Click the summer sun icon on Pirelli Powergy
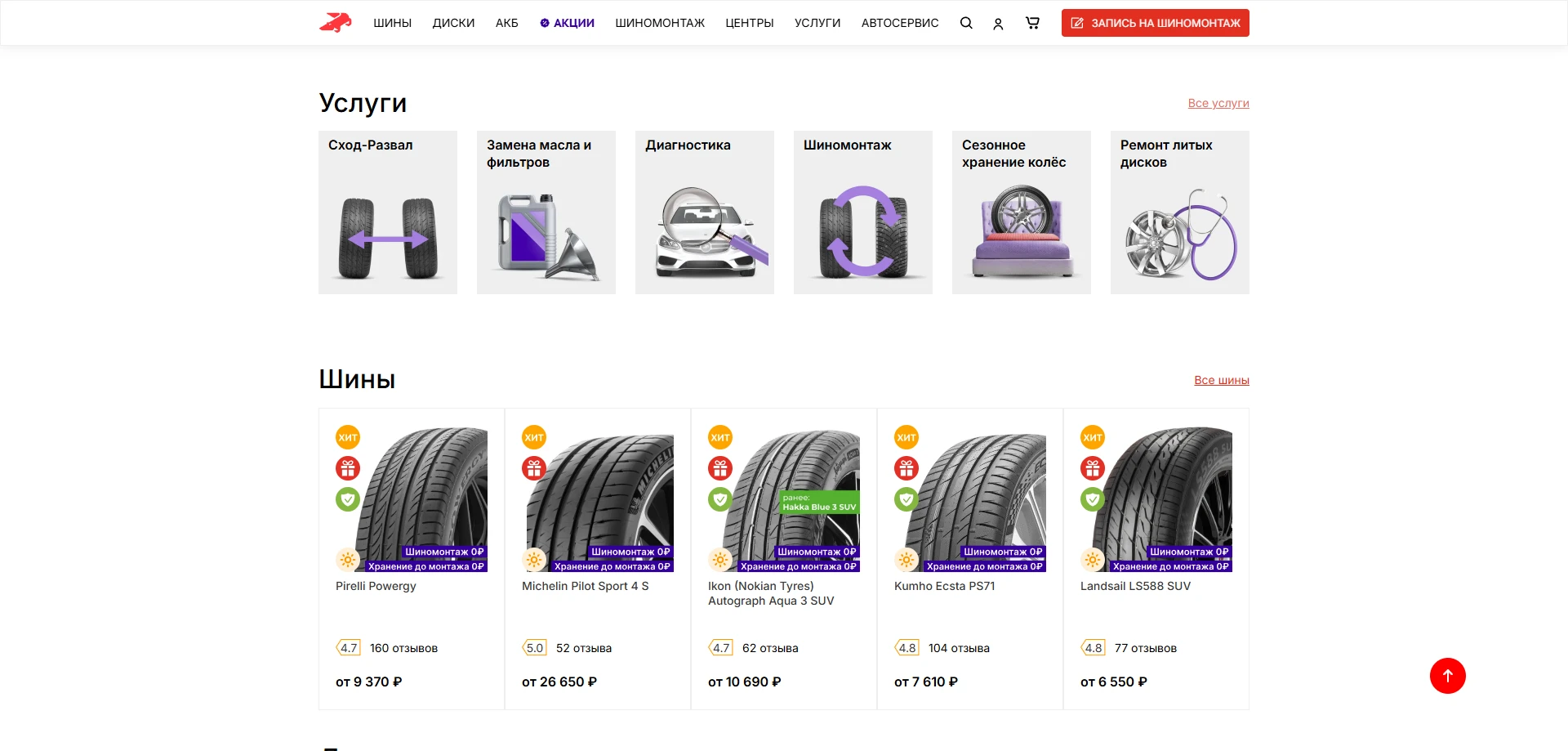 (348, 560)
